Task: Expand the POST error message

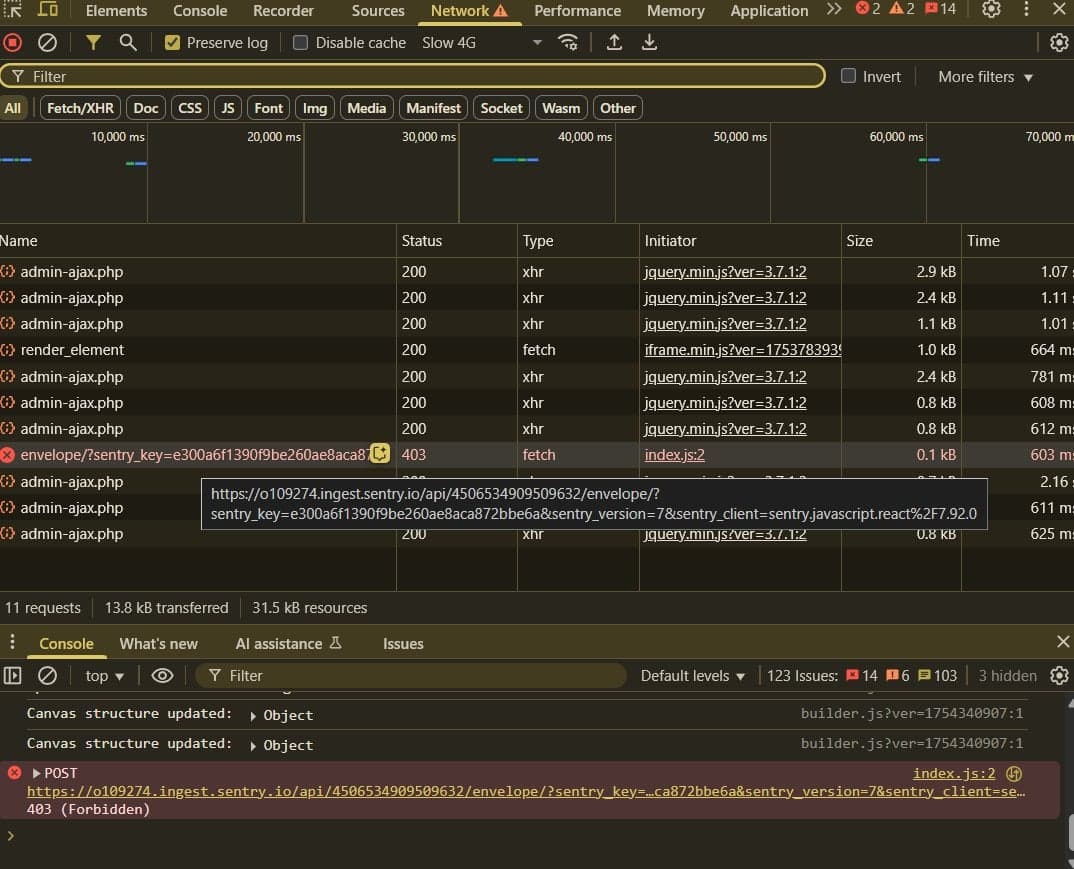Action: pos(36,773)
